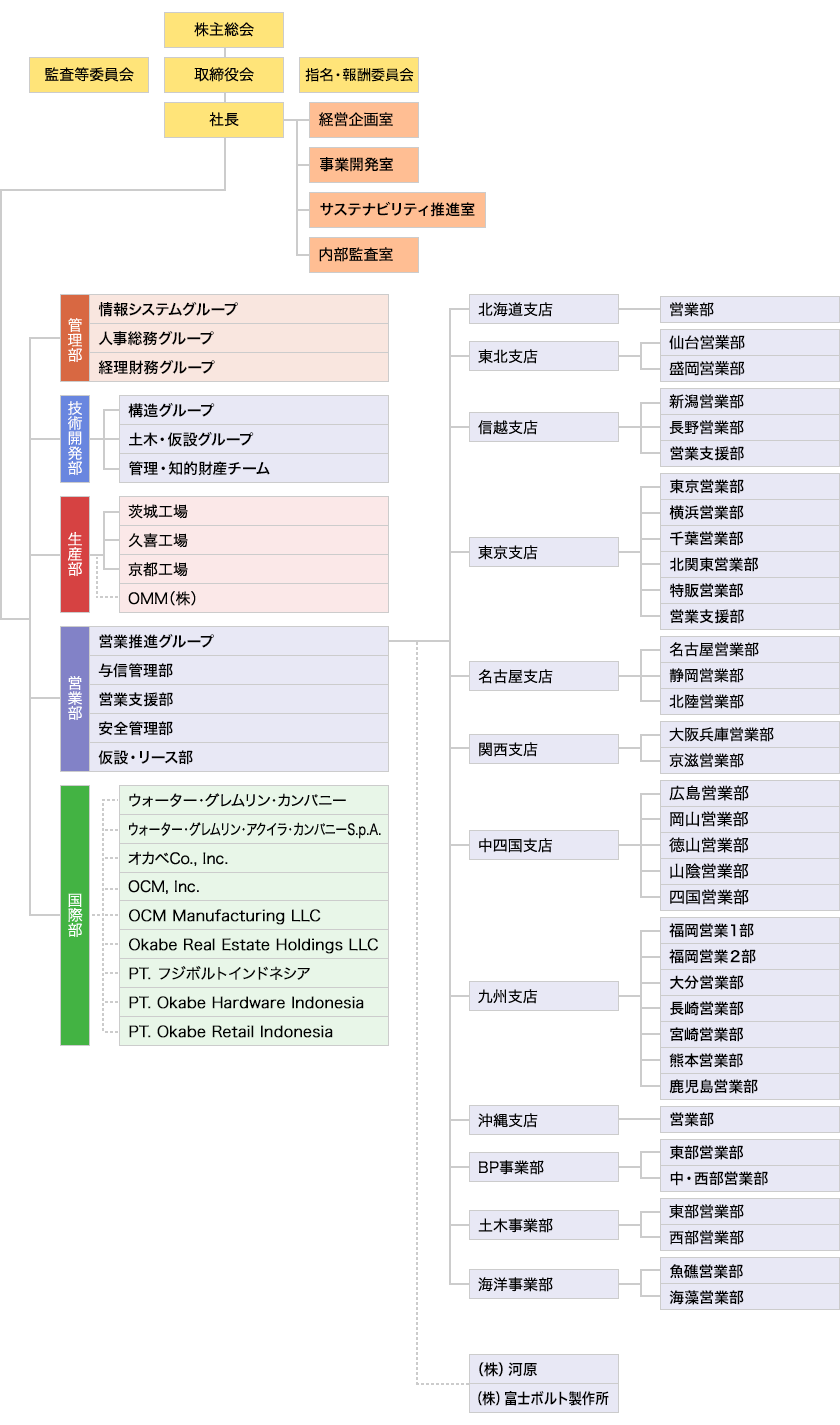This screenshot has width=840, height=1425.
Task: Select (株) 富士ボルト製作所 row
Action: [544, 1398]
